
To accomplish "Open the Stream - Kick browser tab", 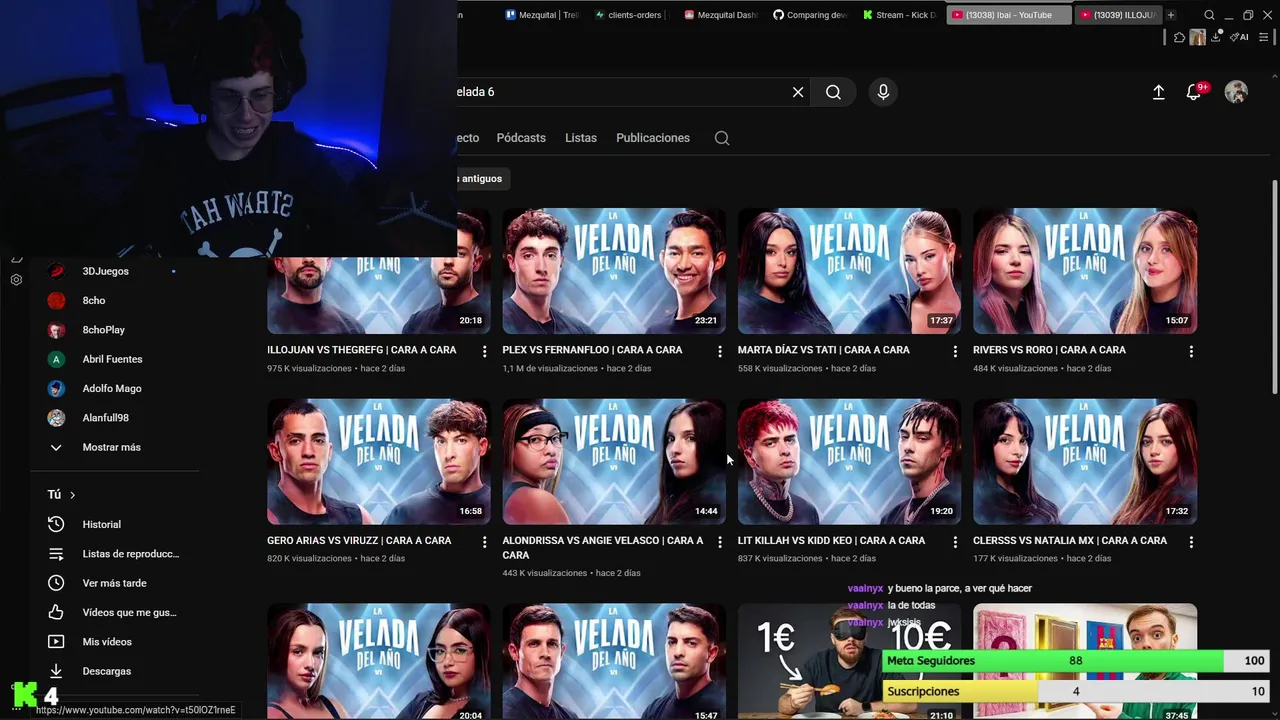I will pyautogui.click(x=898, y=15).
